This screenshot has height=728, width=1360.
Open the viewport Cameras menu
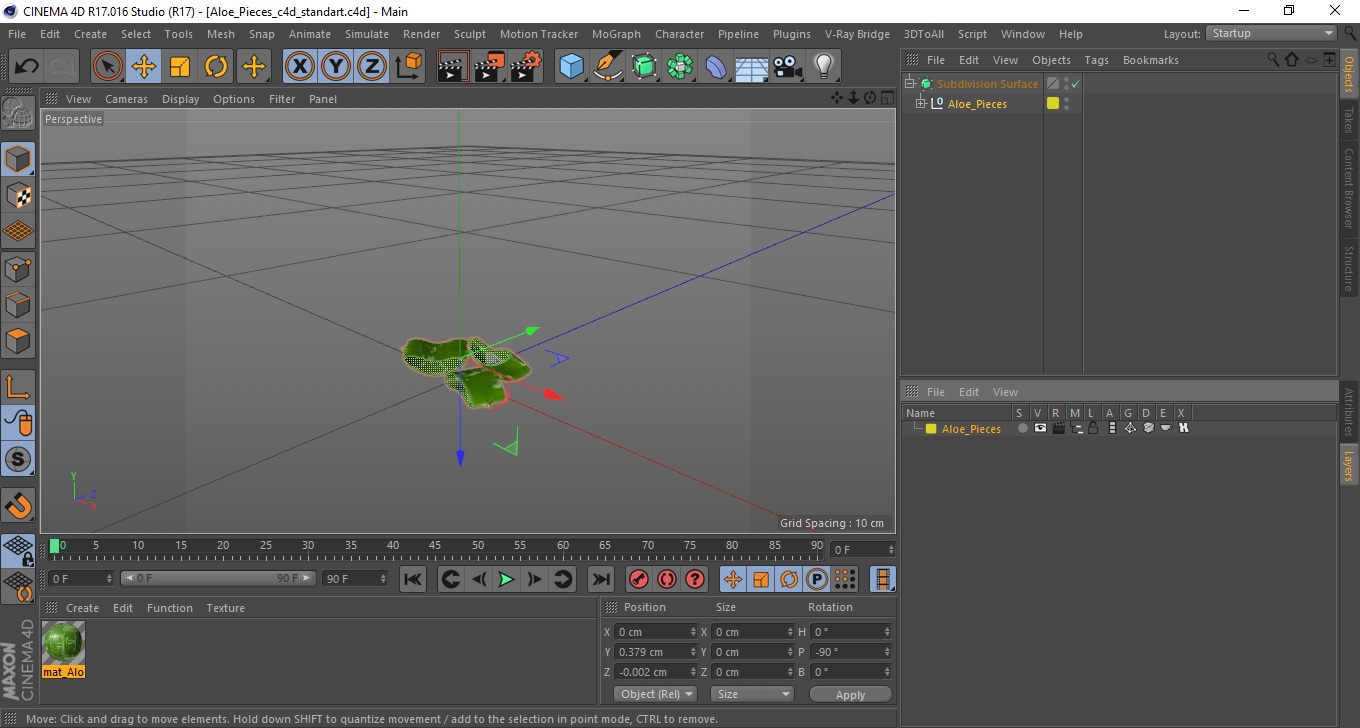point(126,99)
